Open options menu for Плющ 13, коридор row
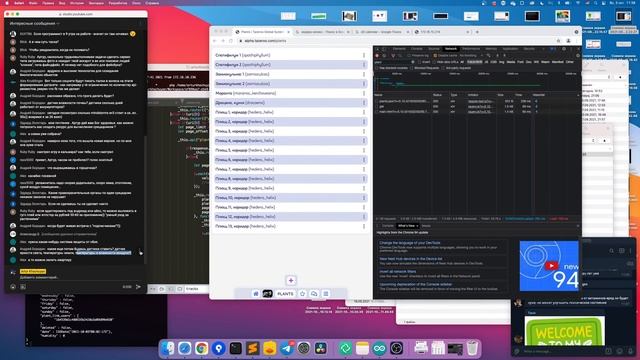640x360 pixels. [364, 226]
